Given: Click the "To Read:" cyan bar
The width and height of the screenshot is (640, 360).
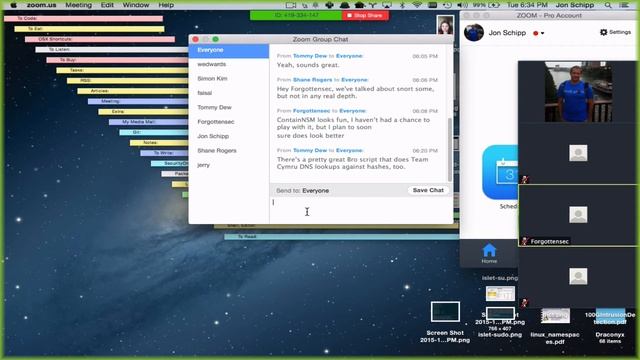Looking at the screenshot, I should point(341,237).
